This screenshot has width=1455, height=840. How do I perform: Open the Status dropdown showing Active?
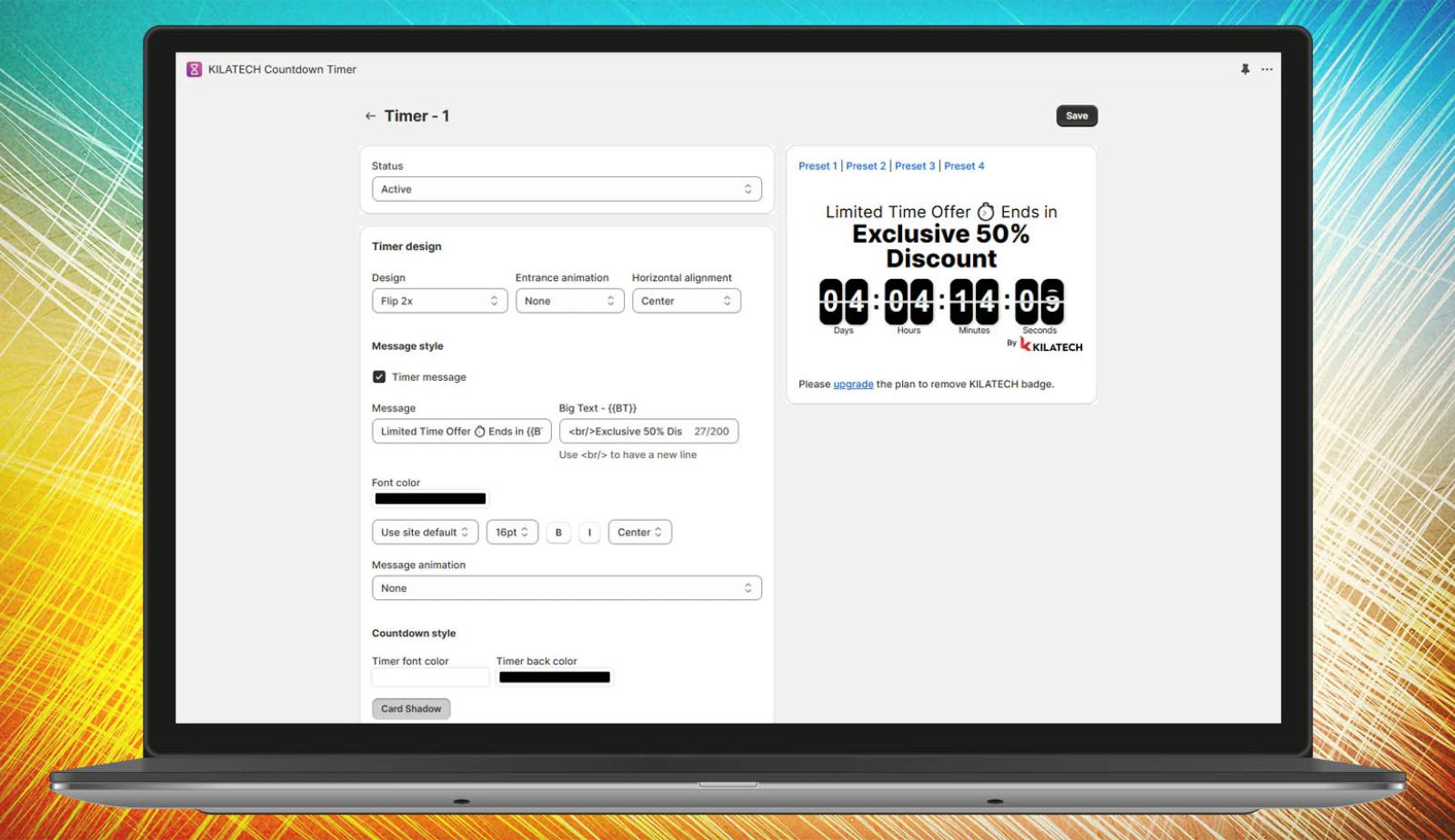click(x=567, y=189)
